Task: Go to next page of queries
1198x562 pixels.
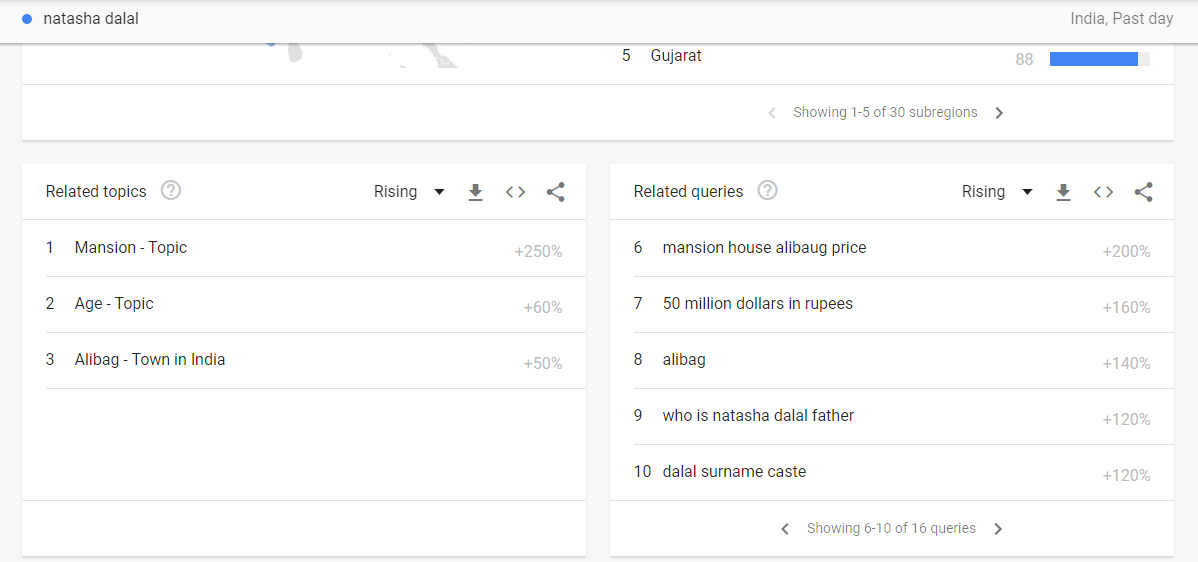Action: pyautogui.click(x=998, y=529)
